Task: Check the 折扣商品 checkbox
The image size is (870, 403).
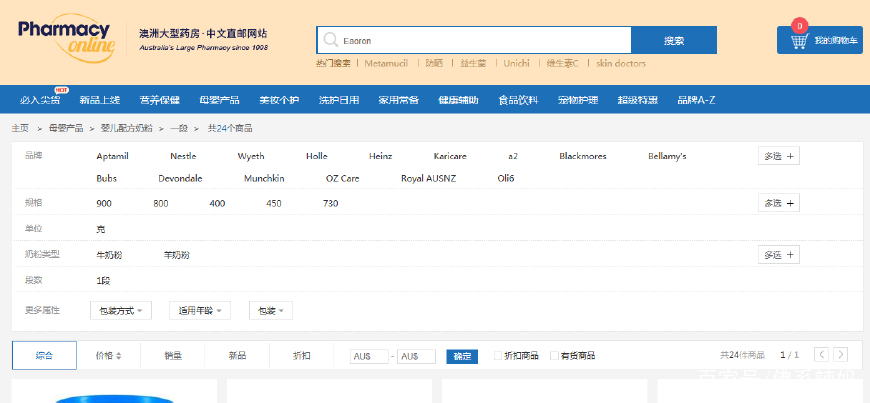Action: (x=499, y=356)
